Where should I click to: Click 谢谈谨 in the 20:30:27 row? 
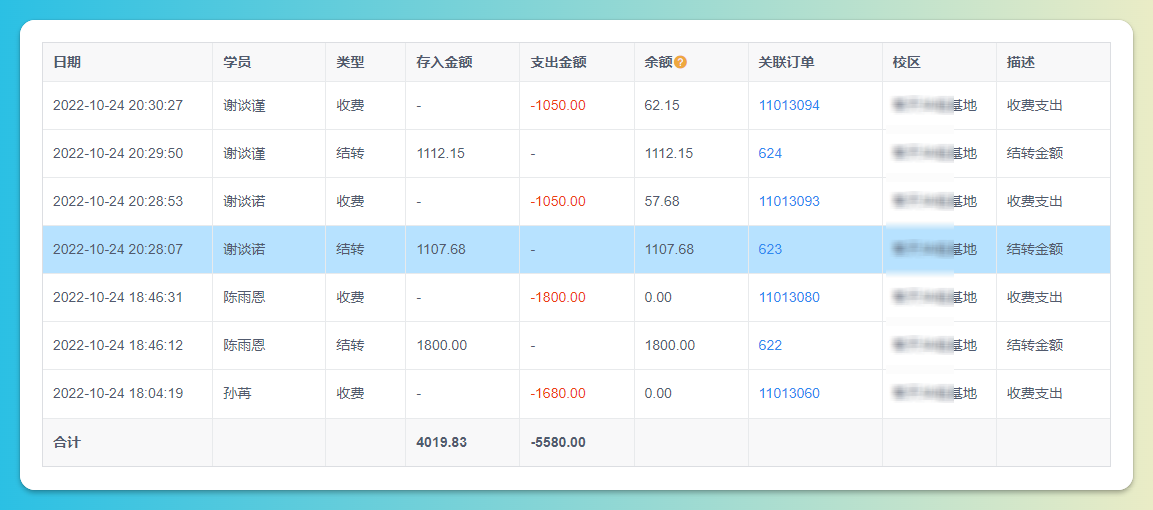(x=244, y=105)
